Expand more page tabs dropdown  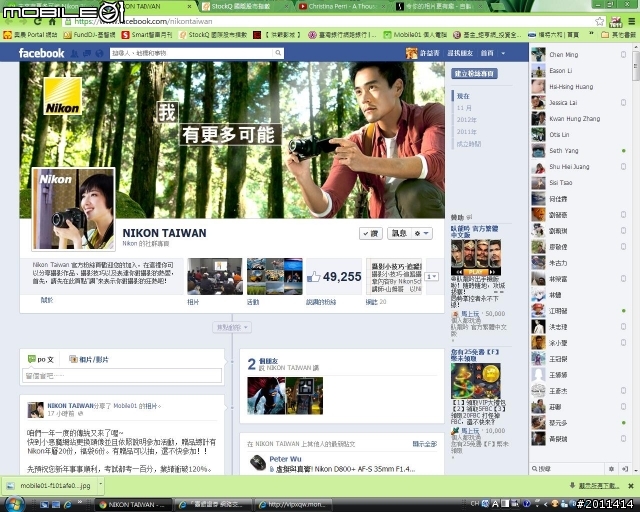(x=432, y=276)
